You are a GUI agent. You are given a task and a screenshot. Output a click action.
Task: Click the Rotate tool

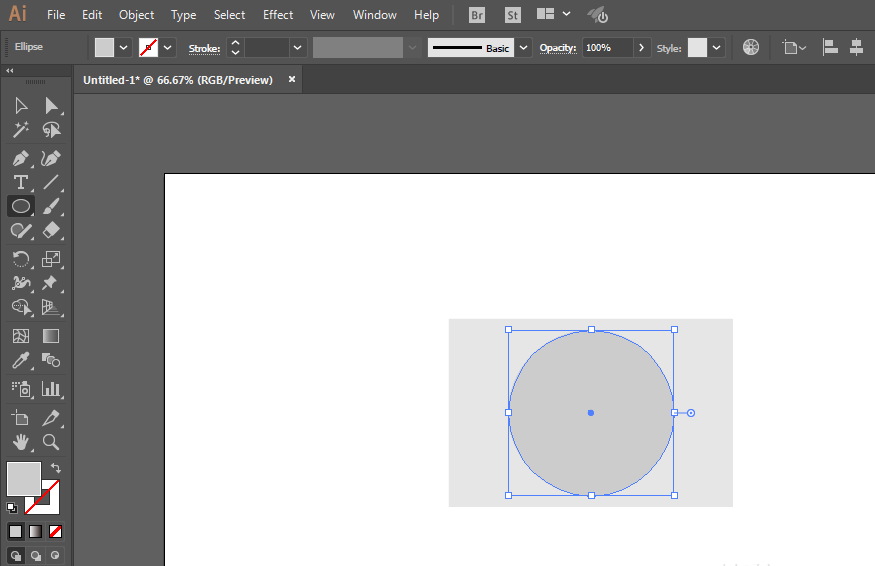click(x=20, y=259)
